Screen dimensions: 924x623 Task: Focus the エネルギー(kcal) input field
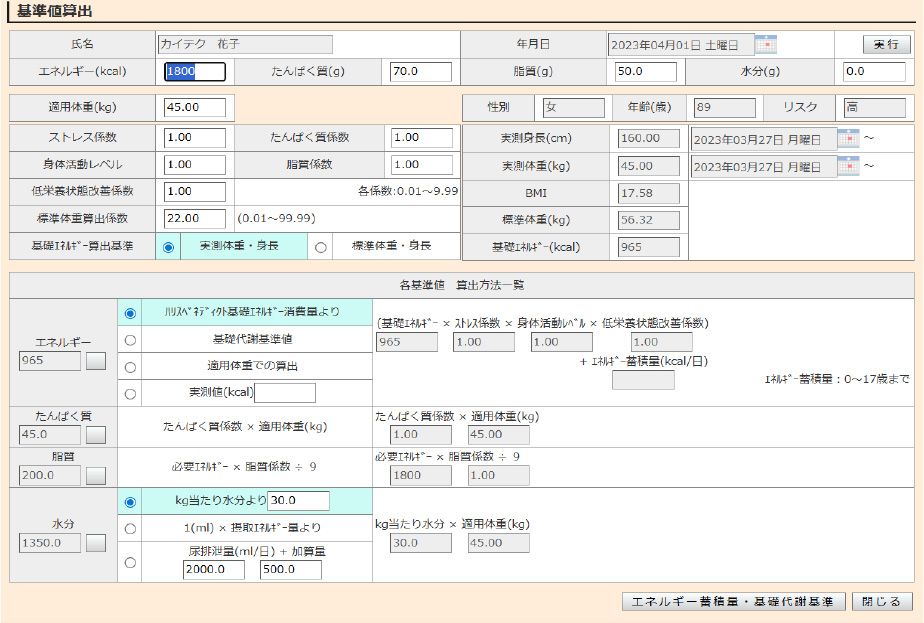195,72
